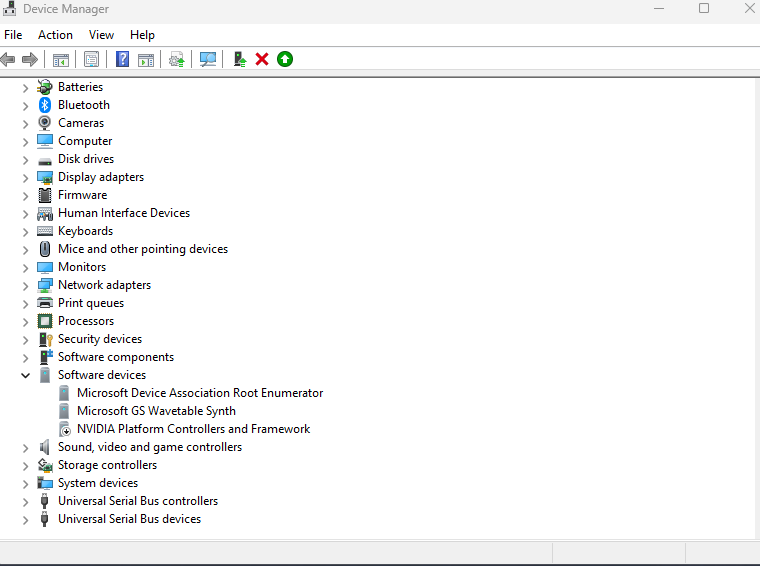Click the gear icon toolbar button

pos(176,60)
